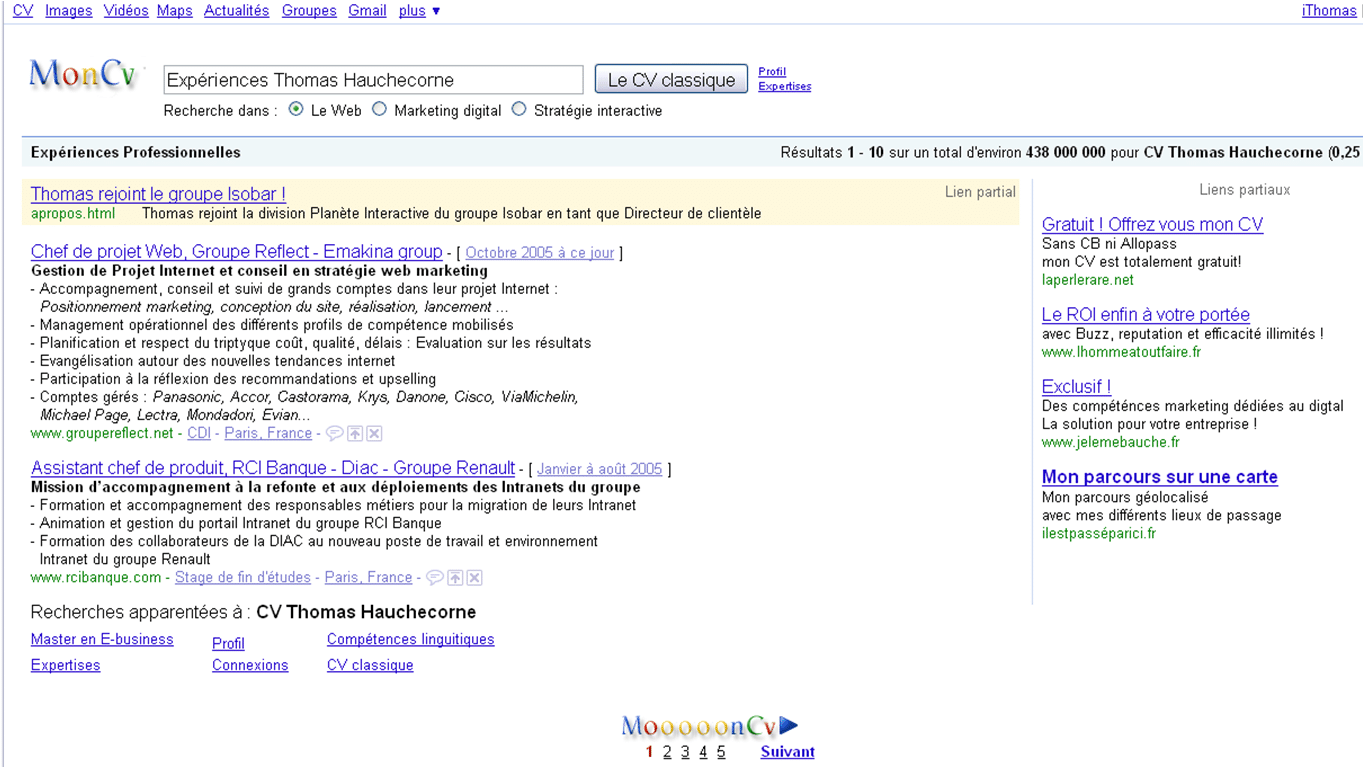Viewport: 1364px width, 768px height.
Task: Select the 'Marketing digital' radio button
Action: pos(379,109)
